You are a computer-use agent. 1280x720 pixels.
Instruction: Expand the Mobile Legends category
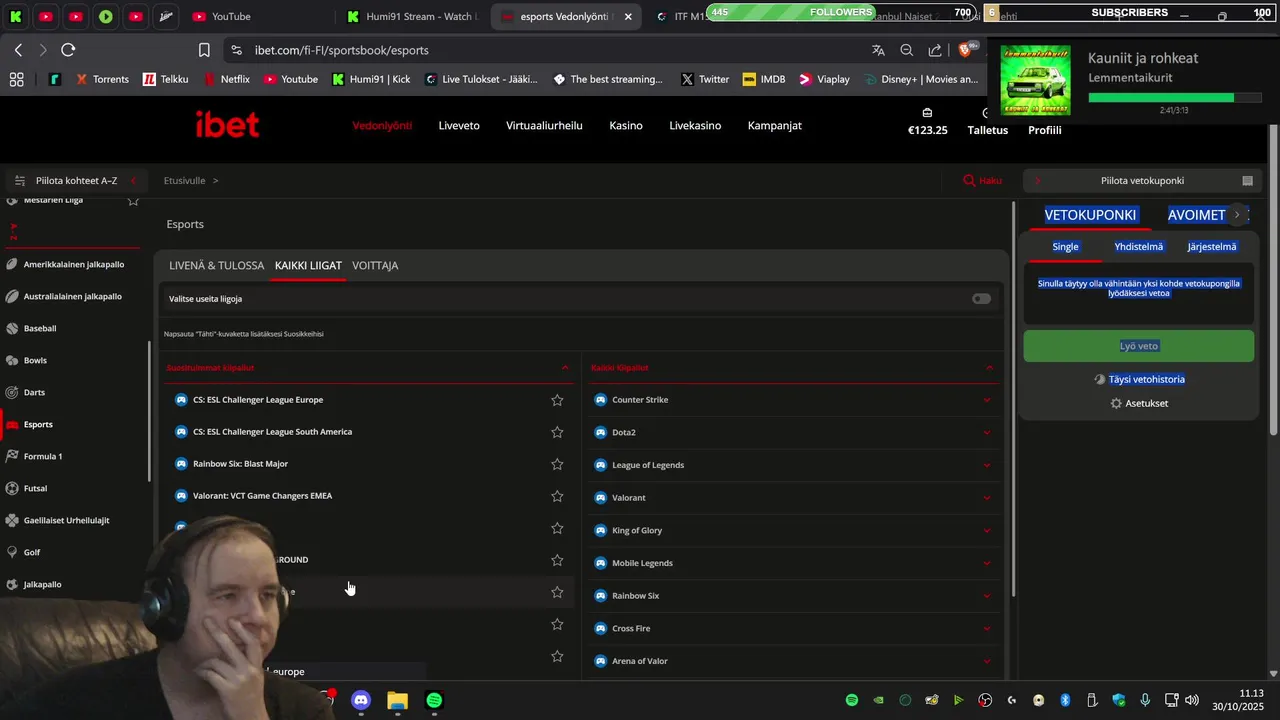987,563
